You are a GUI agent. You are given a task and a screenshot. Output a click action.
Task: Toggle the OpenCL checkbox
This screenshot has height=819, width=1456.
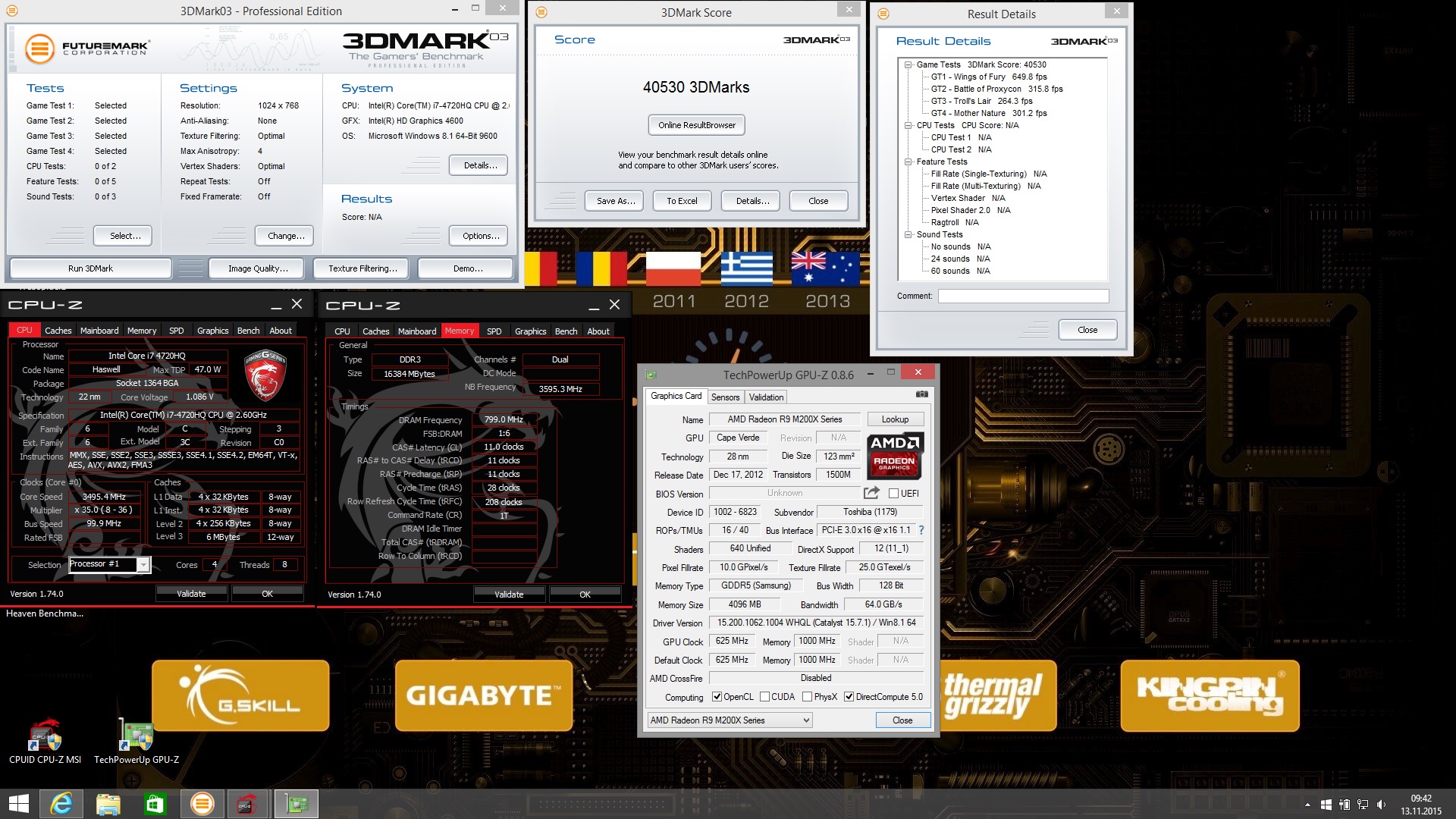click(717, 697)
